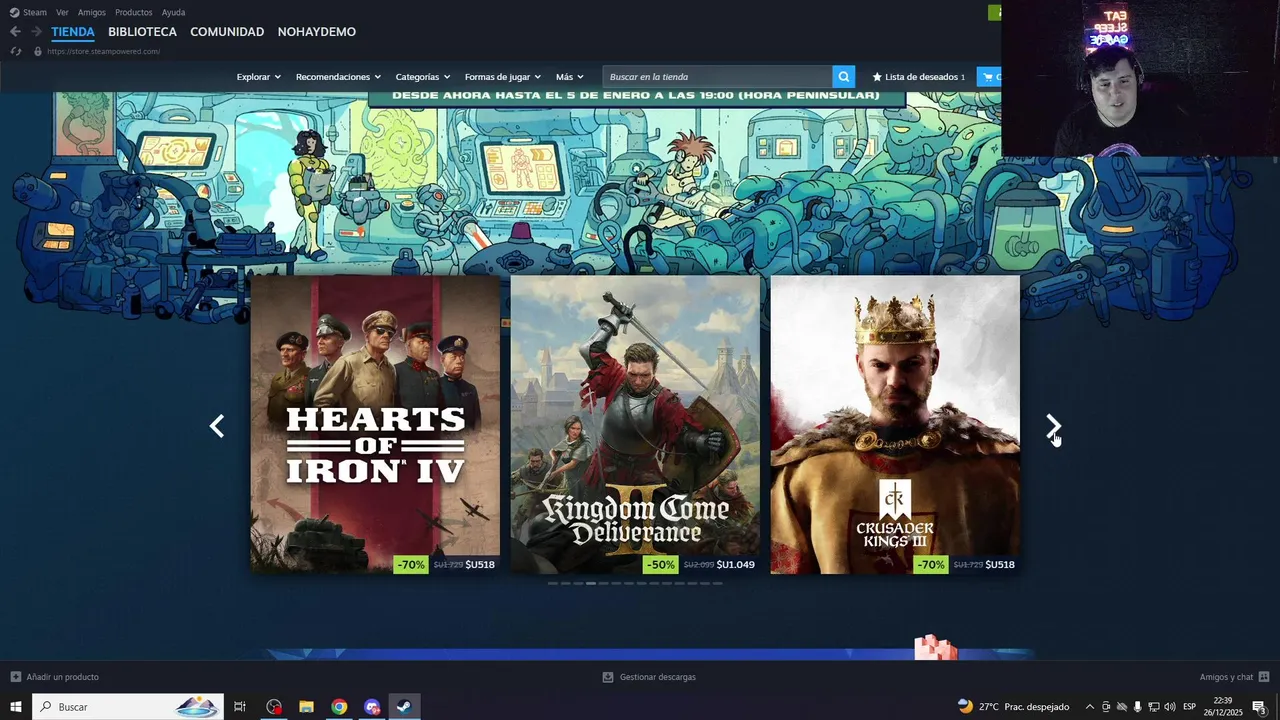Viewport: 1280px width, 720px height.
Task: Advance carousel with right arrow
Action: pyautogui.click(x=1053, y=426)
